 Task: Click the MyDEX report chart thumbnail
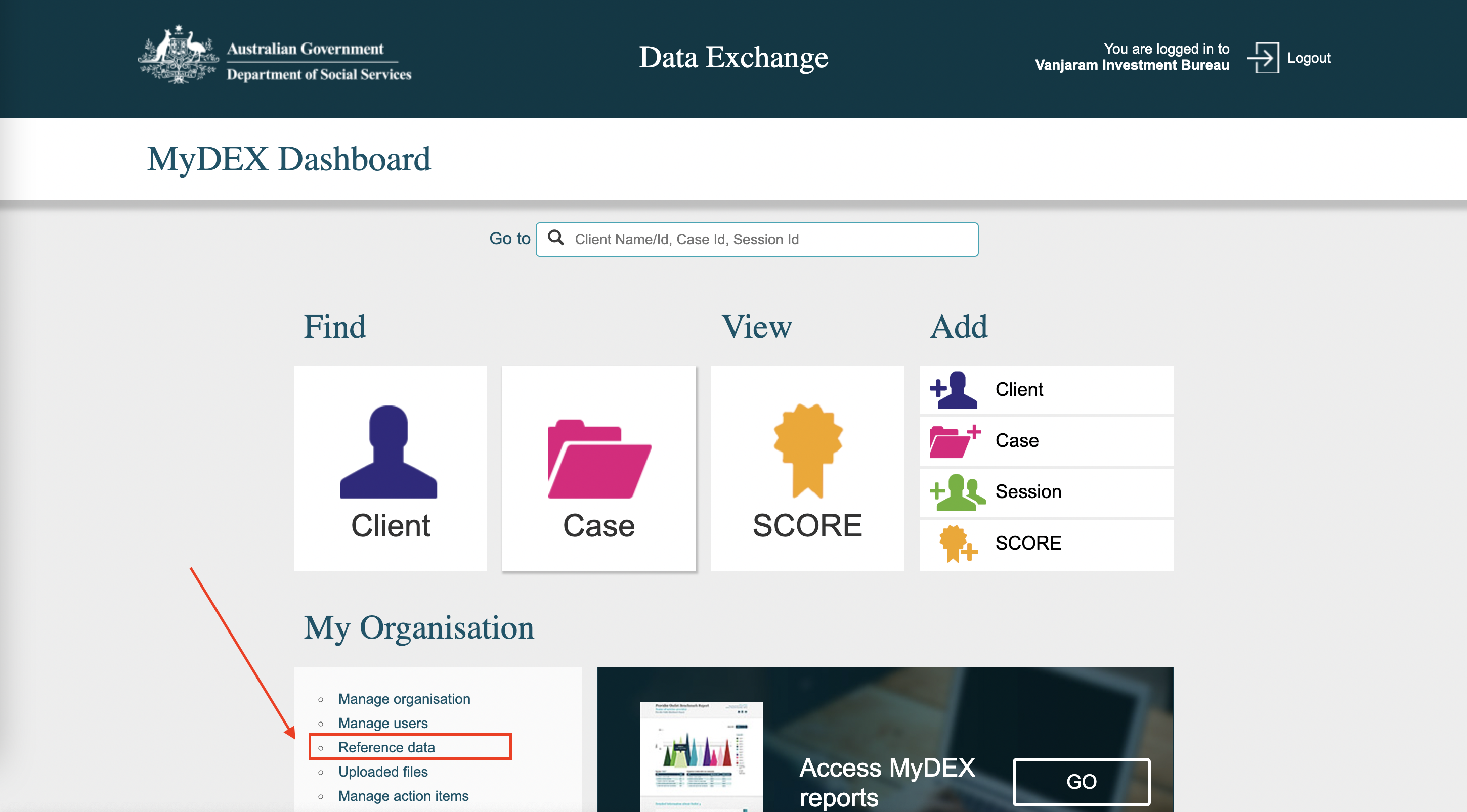point(701,754)
